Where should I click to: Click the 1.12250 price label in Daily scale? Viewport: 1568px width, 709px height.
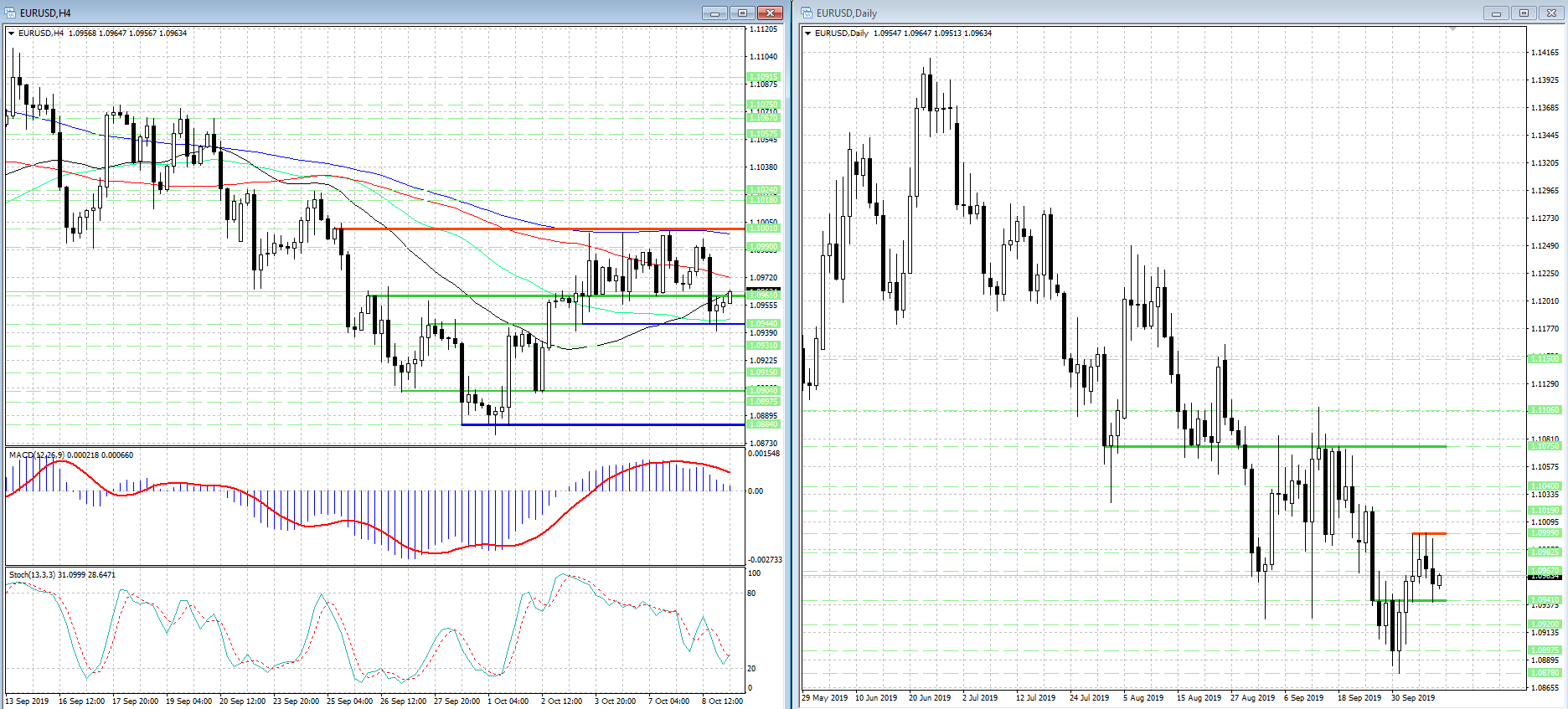(1545, 274)
